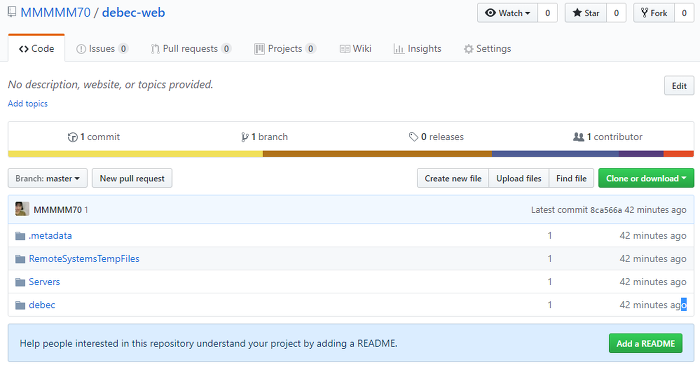Open the debec-web repository title link

coord(133,13)
